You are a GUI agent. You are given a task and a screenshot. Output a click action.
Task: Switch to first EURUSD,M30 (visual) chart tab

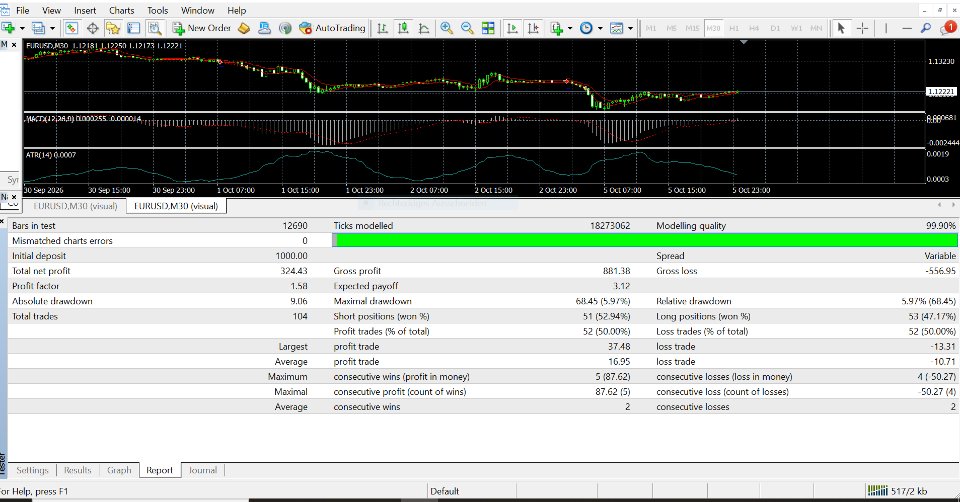coord(75,206)
